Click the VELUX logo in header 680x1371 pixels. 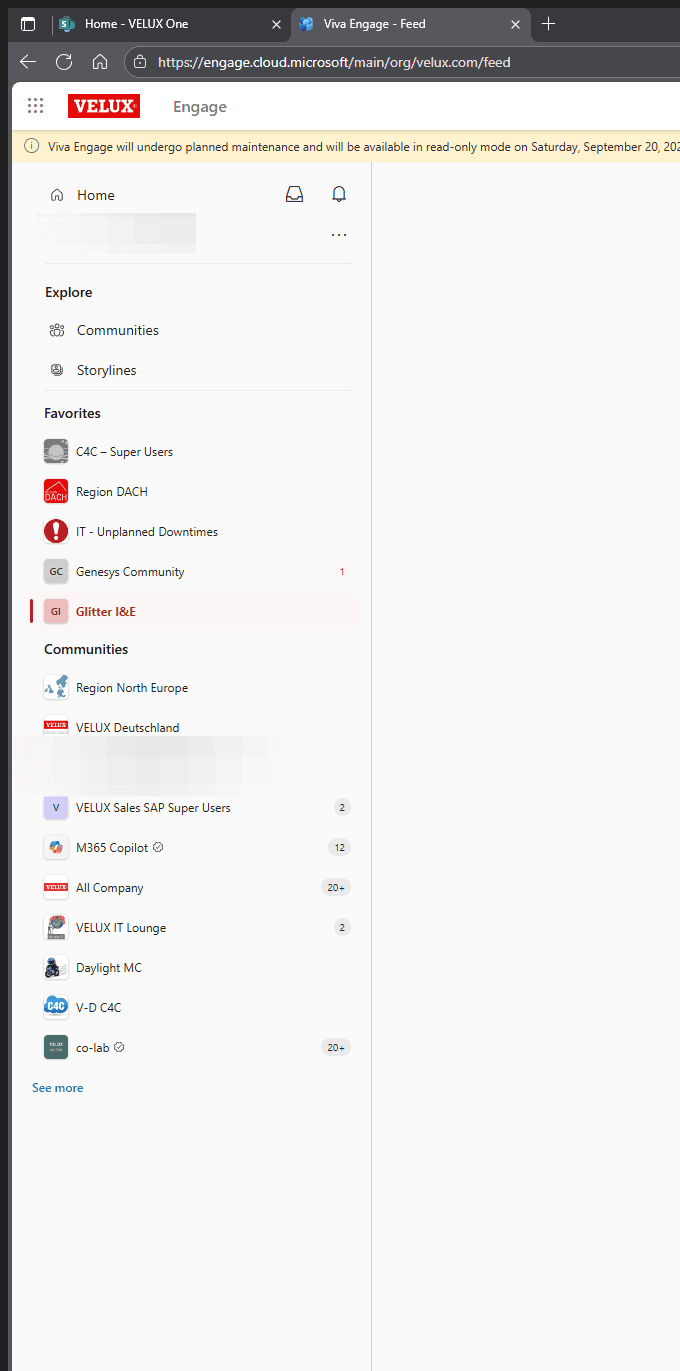click(104, 106)
